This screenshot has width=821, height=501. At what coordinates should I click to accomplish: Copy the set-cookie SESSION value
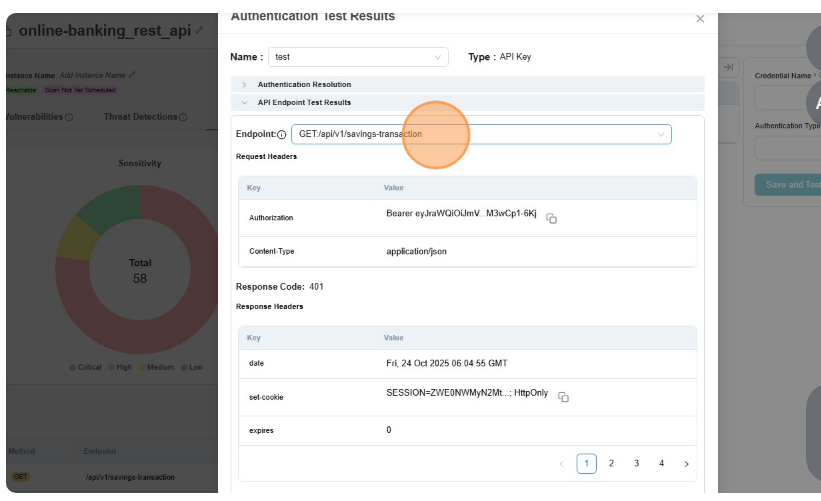point(563,397)
